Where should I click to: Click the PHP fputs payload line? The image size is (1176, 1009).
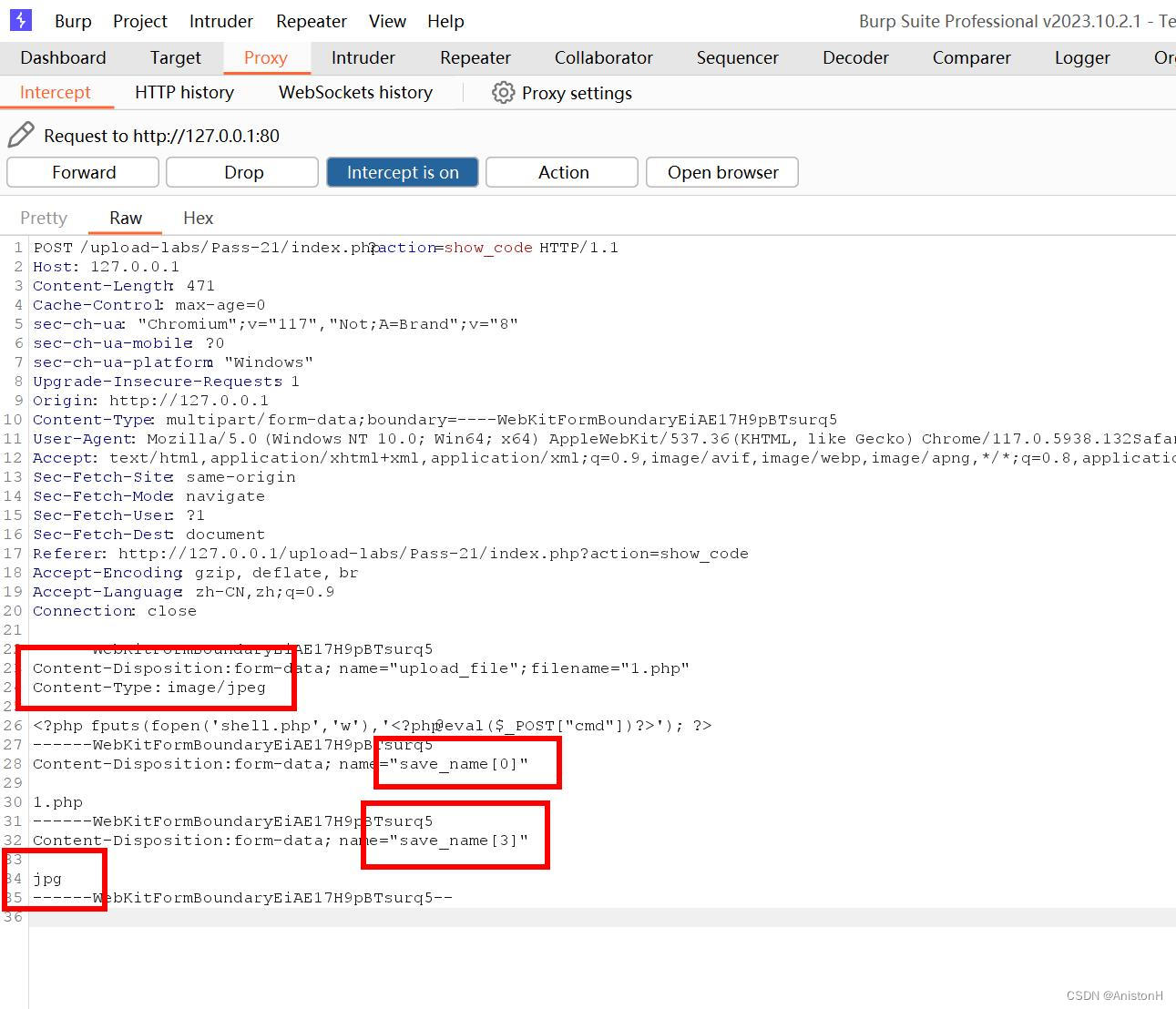pos(373,726)
